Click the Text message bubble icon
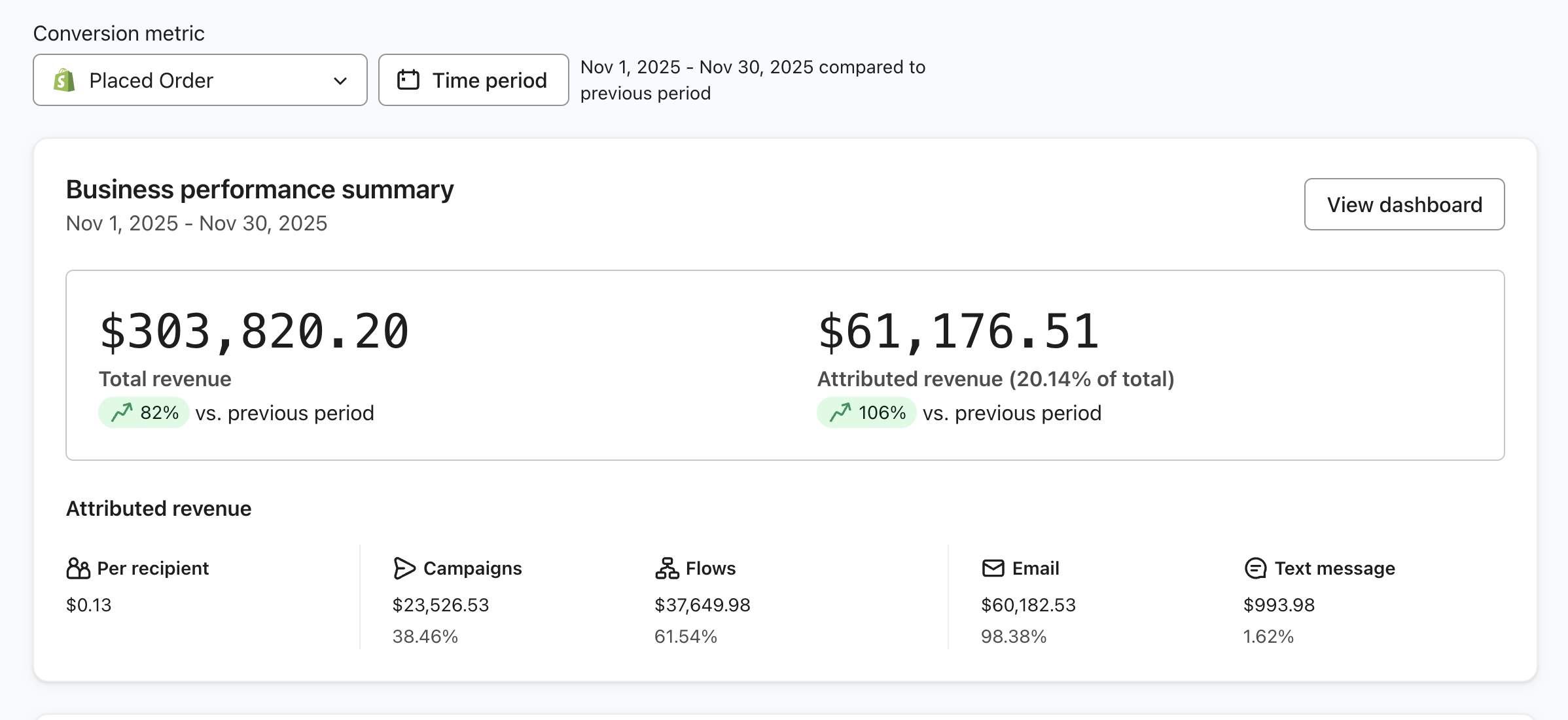1568x720 pixels. click(1255, 568)
